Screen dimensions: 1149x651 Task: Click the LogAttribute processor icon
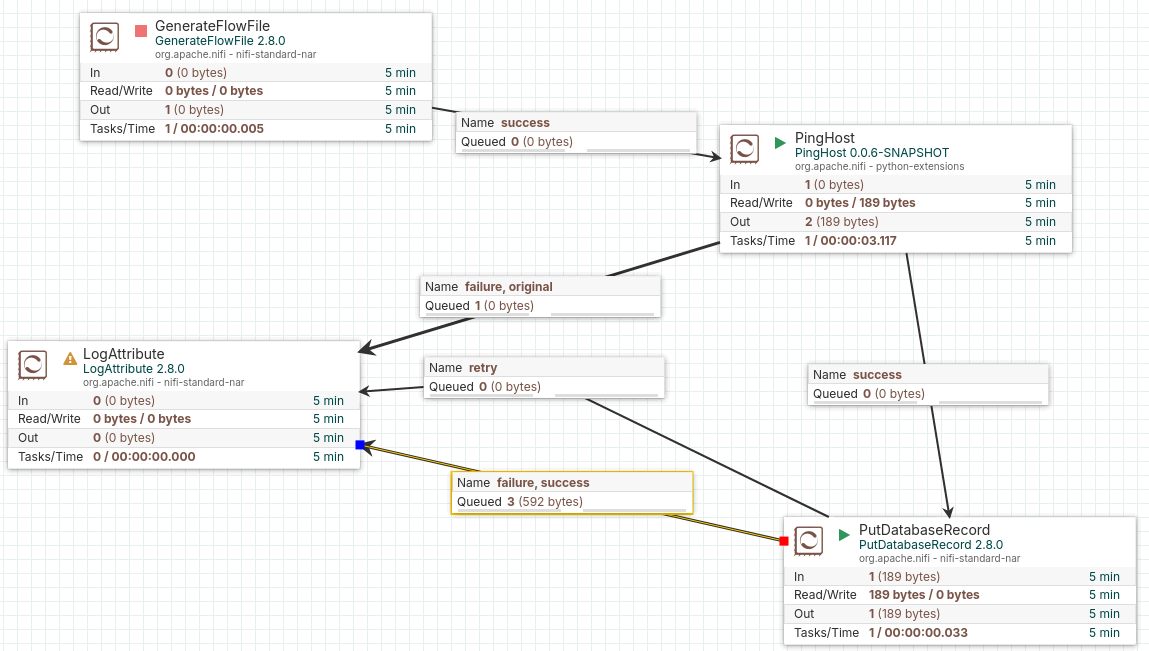[32, 365]
